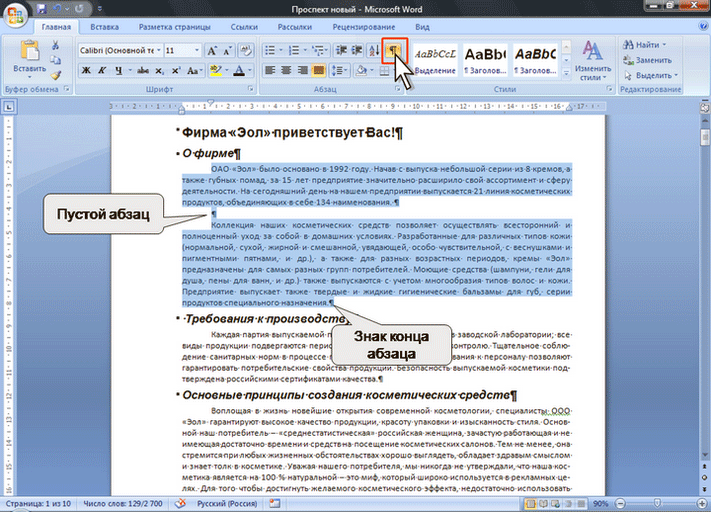Switch to the Главная tab
This screenshot has height=512, width=711.
point(56,27)
